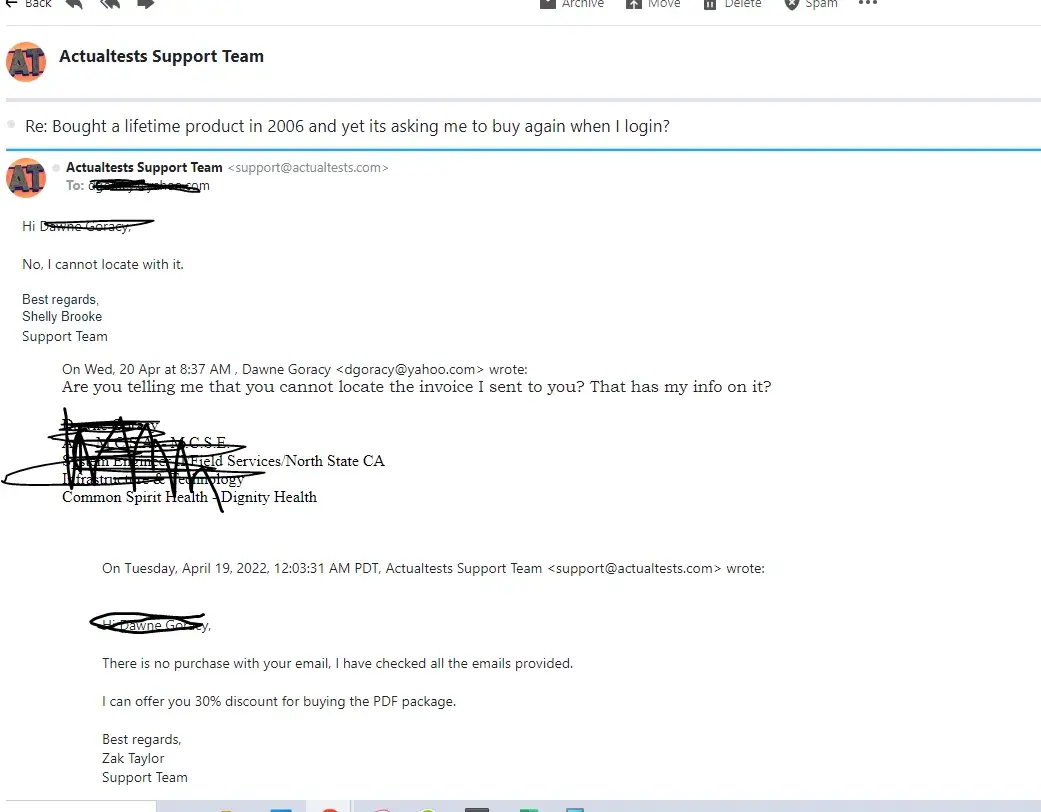Mark this message as Spam
Image resolution: width=1041 pixels, height=812 pixels.
click(x=811, y=4)
